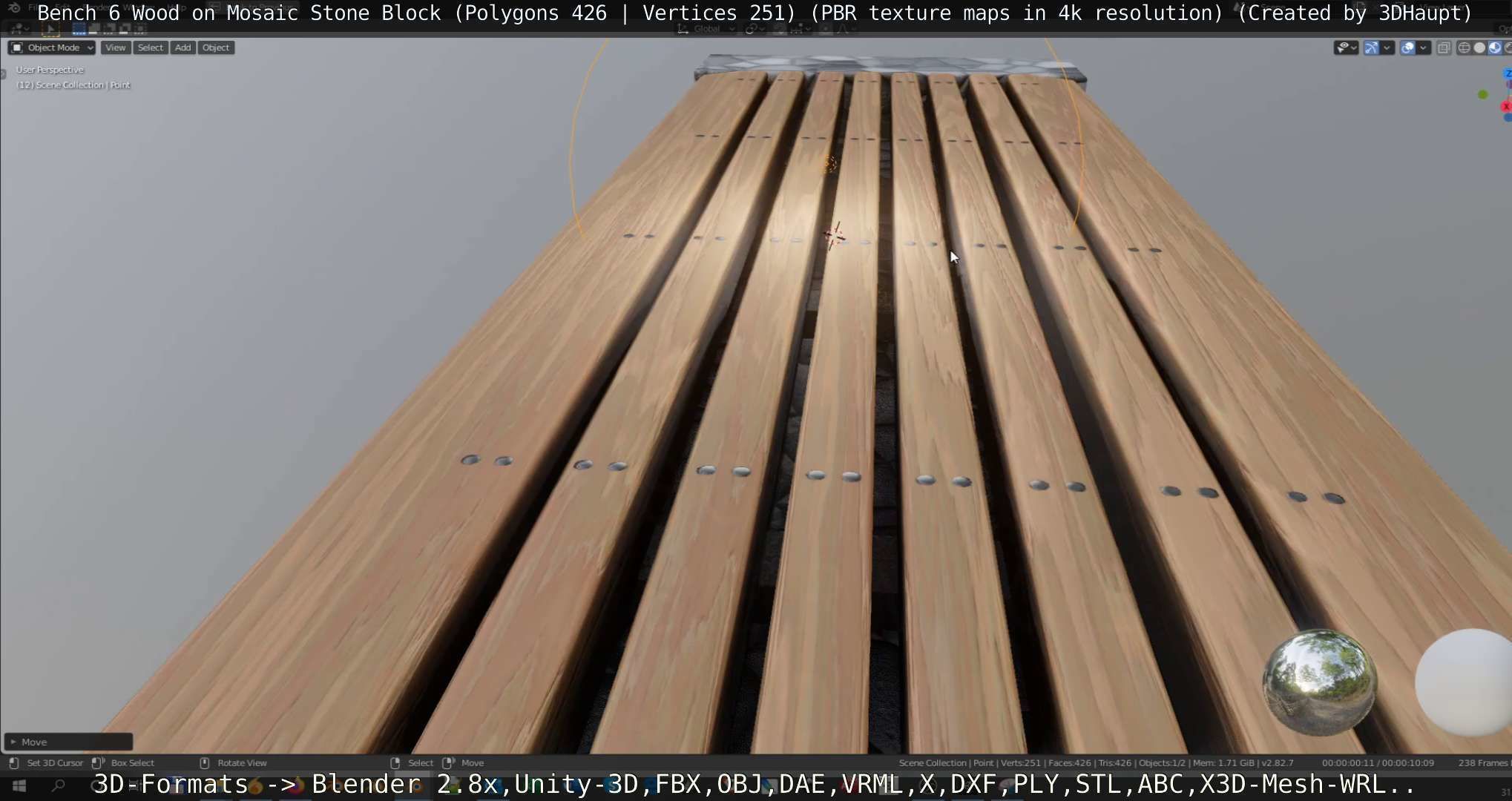
Task: Click the blue Z axis gizmo
Action: coord(1508,74)
